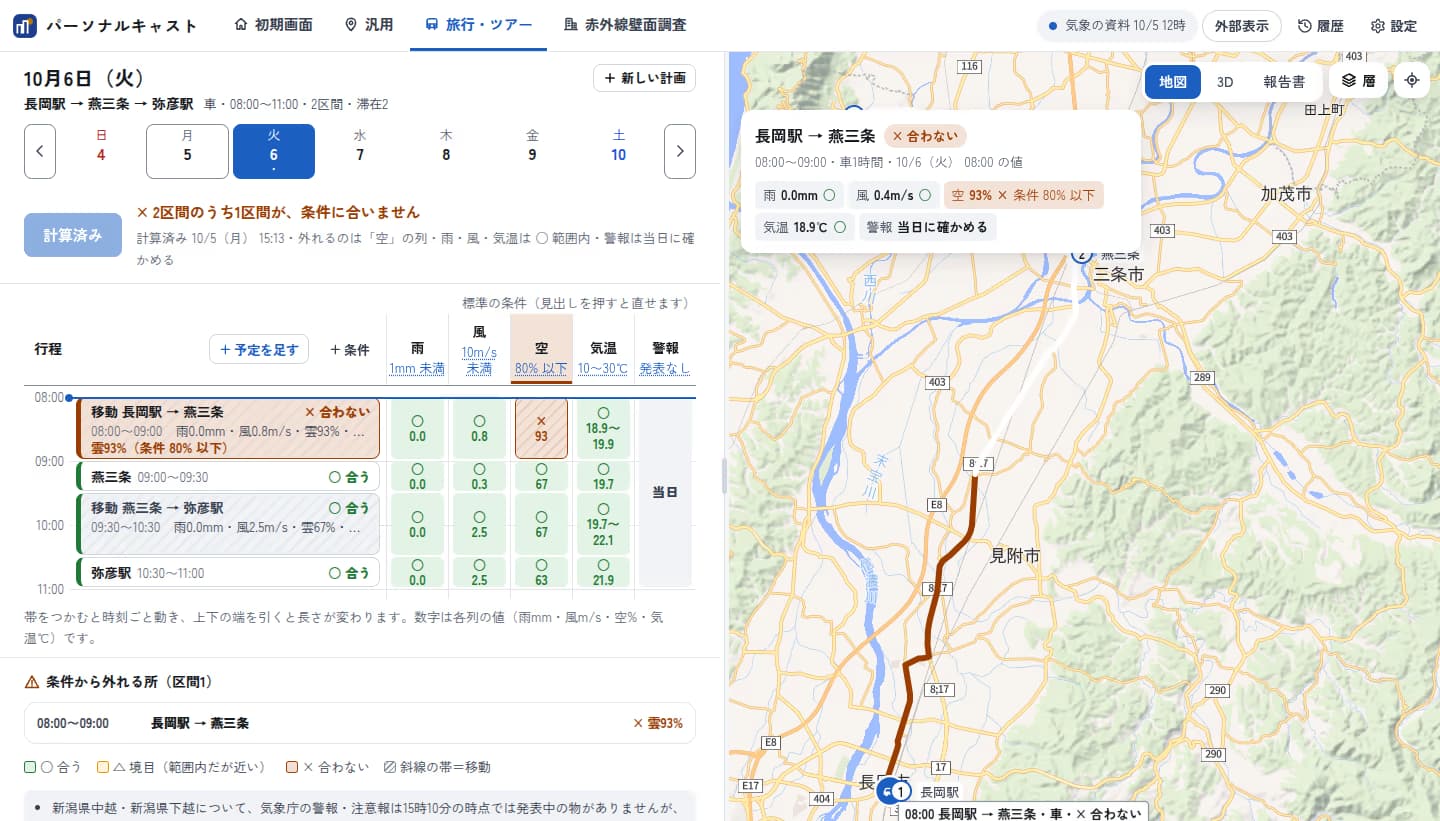Click map marker 1 at 長岡駅

900,791
